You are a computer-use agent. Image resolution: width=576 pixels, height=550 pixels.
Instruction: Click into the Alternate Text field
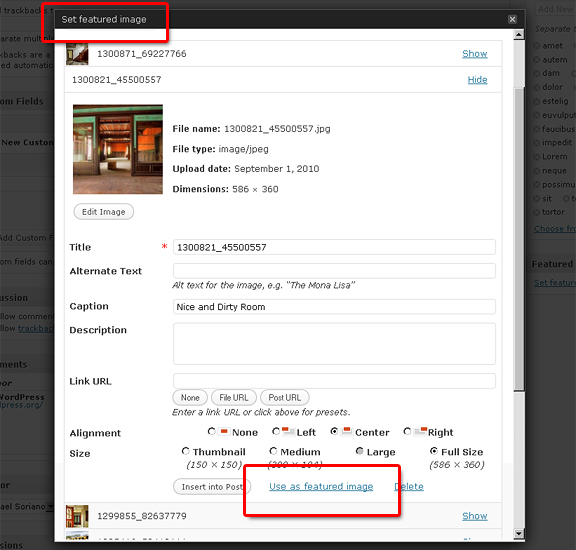pos(334,271)
